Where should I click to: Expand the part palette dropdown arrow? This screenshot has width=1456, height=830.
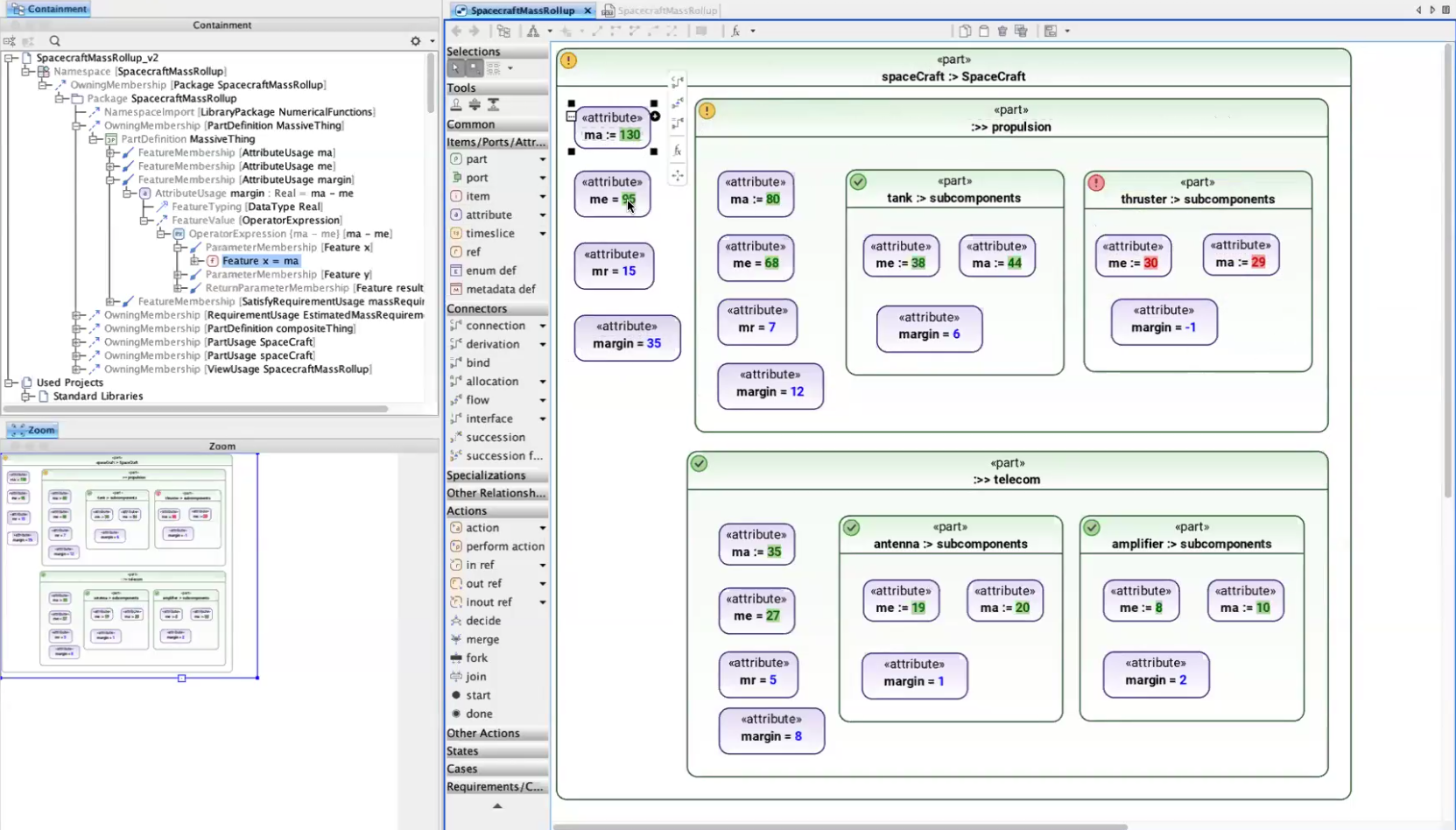click(x=542, y=159)
